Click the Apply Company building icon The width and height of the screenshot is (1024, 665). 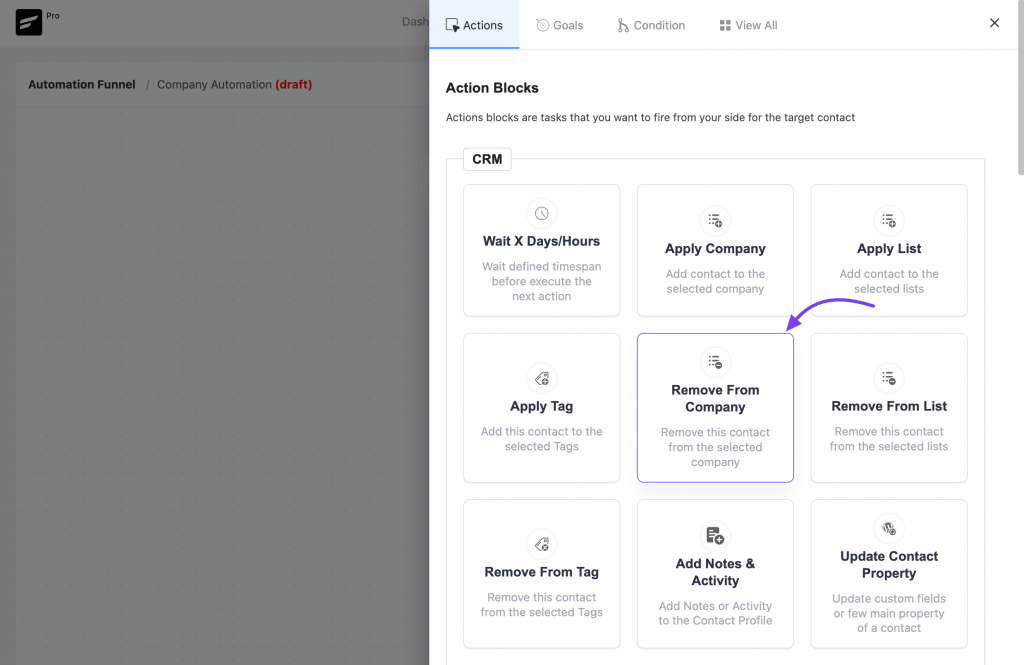[715, 221]
